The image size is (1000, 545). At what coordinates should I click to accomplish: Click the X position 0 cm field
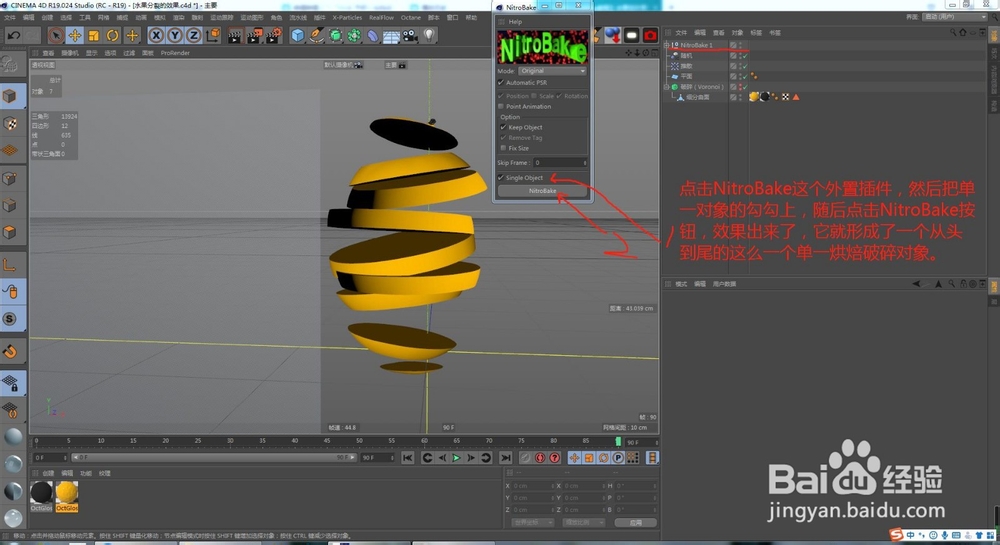(x=531, y=486)
